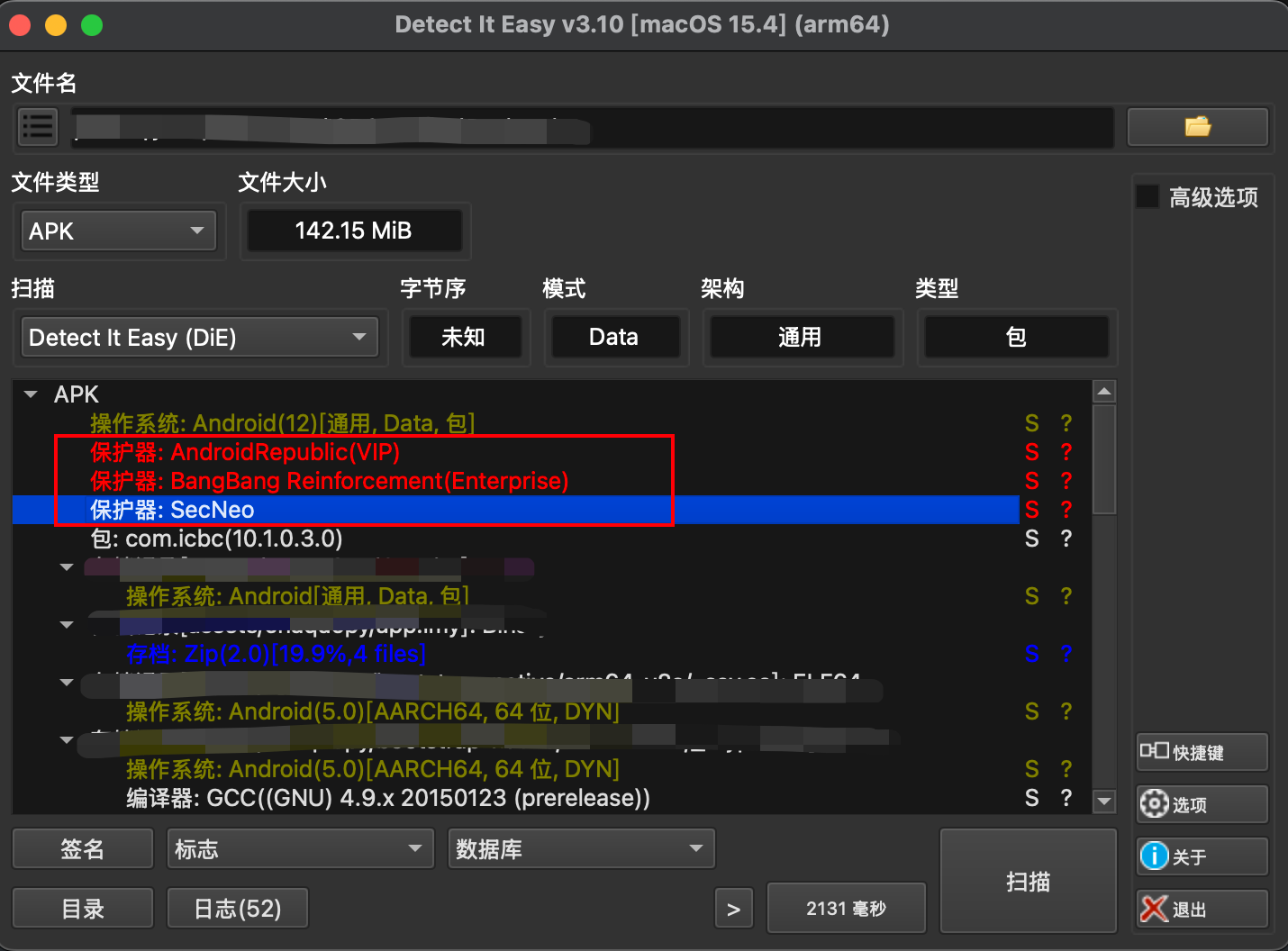Open the APK file type dropdown
Viewport: 1288px width, 951px height.
click(x=118, y=231)
